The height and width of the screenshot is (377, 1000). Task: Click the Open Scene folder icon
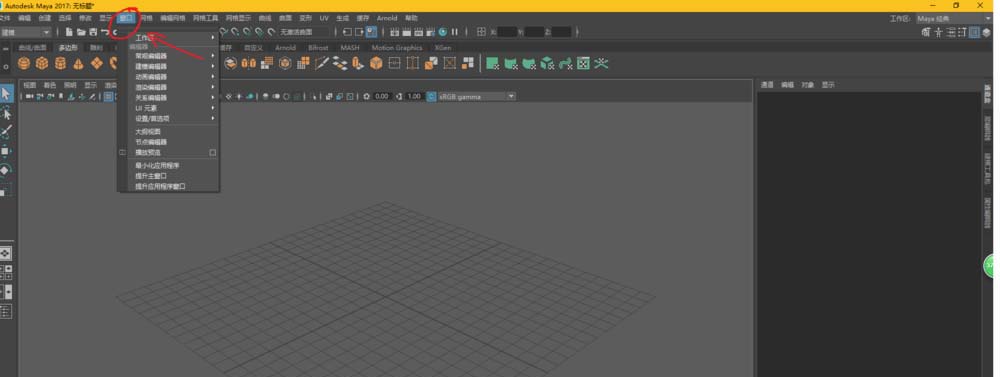click(x=82, y=32)
